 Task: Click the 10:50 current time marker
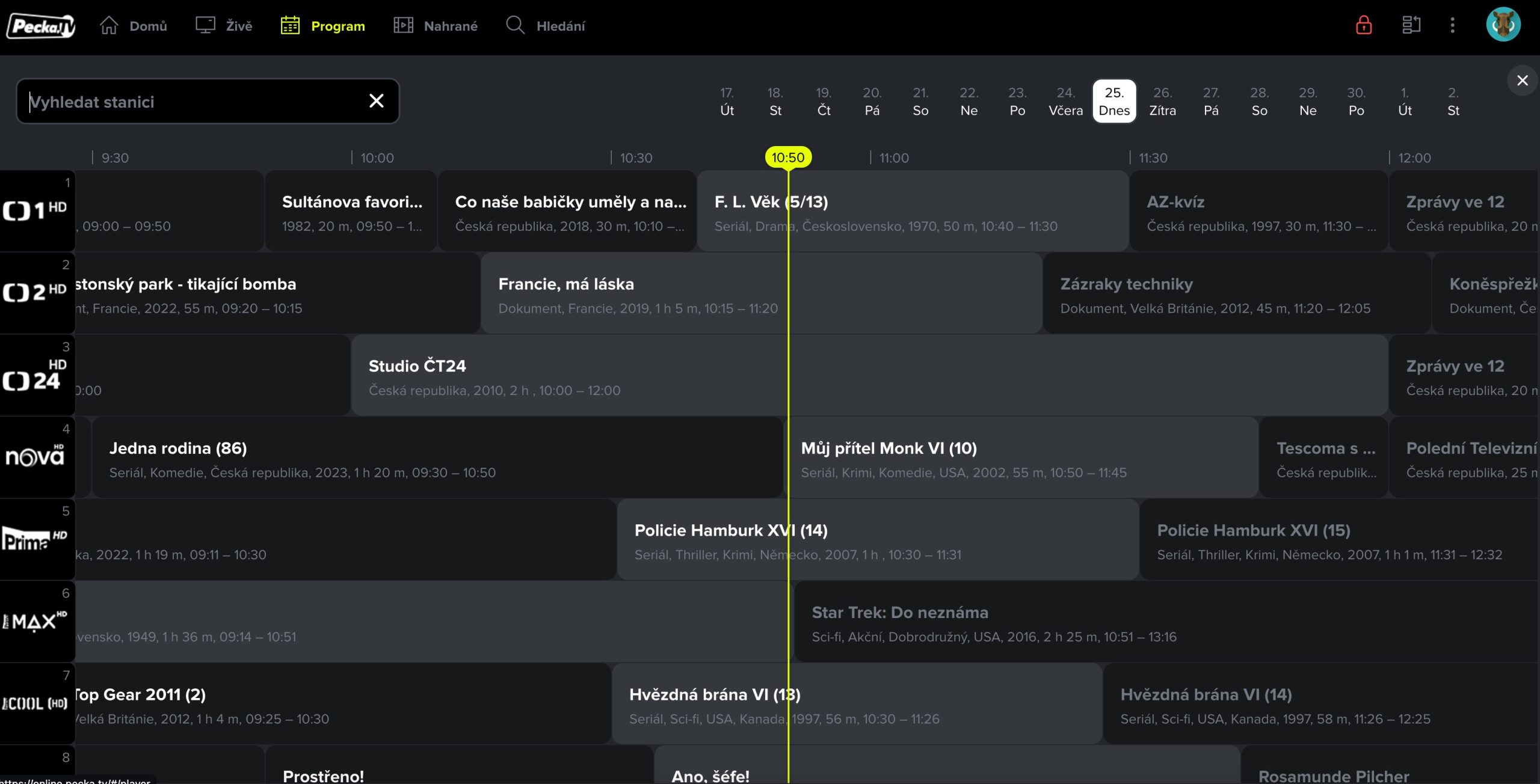788,158
